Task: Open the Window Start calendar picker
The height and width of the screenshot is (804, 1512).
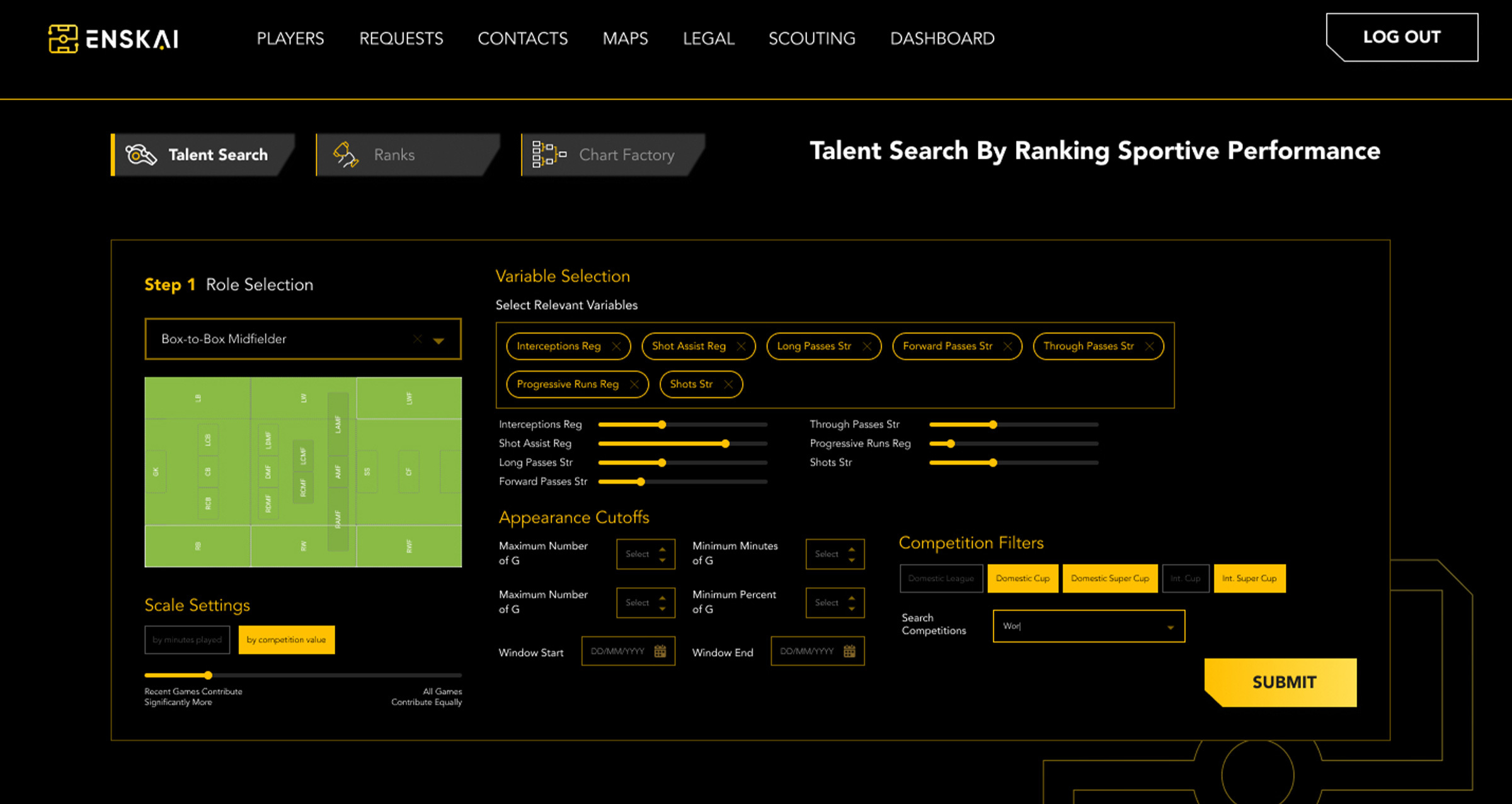Action: pos(660,652)
